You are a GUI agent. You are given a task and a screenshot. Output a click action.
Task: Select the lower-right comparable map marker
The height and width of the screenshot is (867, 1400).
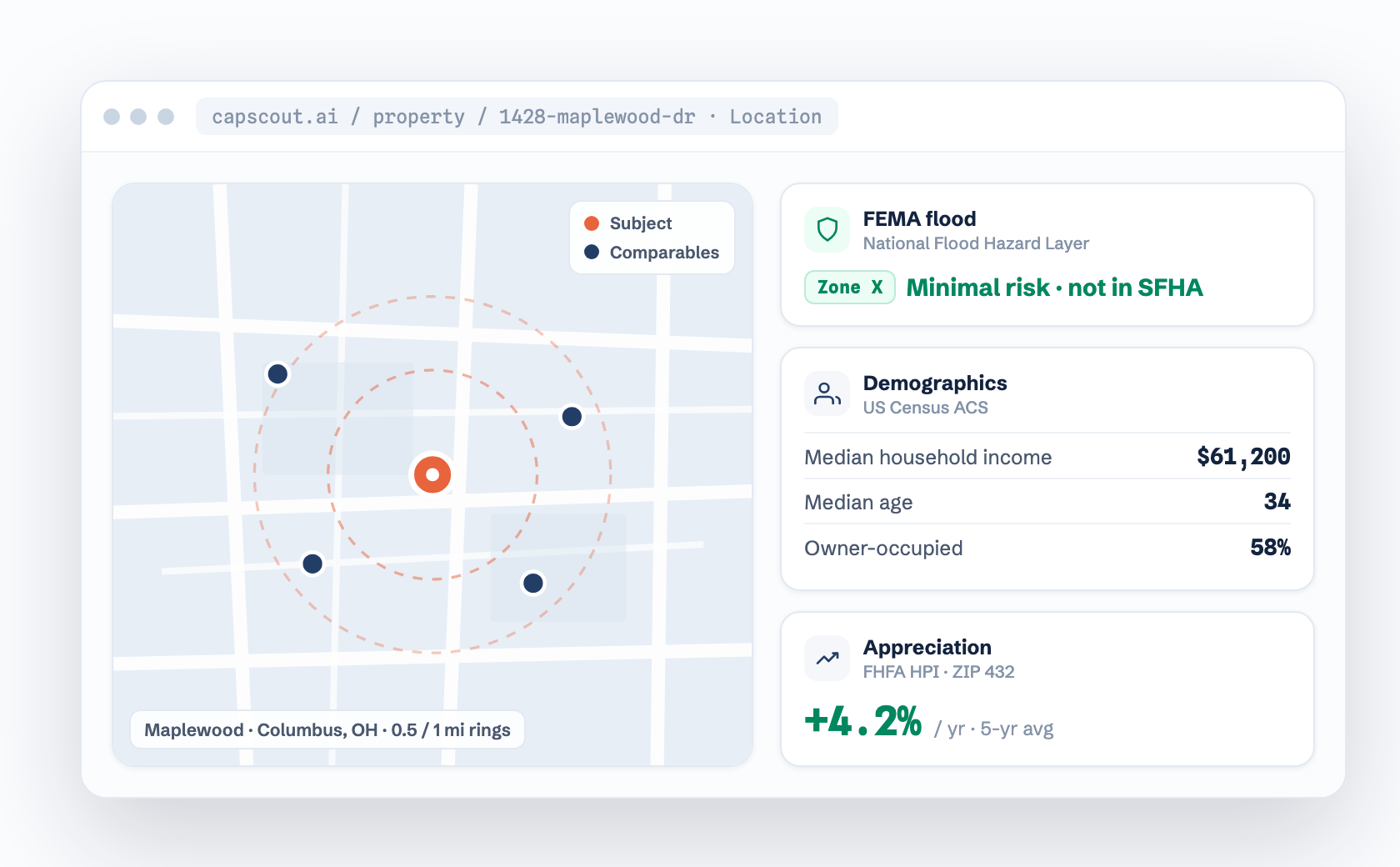[x=533, y=583]
